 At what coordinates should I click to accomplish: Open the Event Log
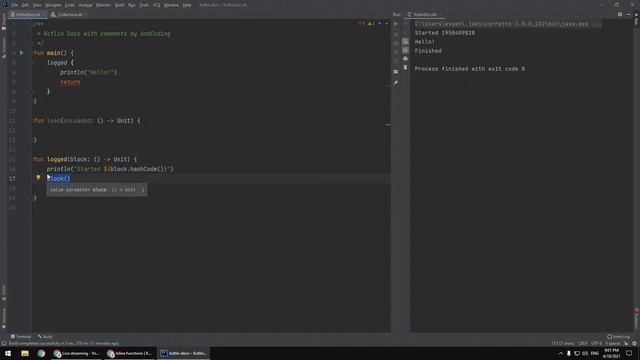click(619, 337)
